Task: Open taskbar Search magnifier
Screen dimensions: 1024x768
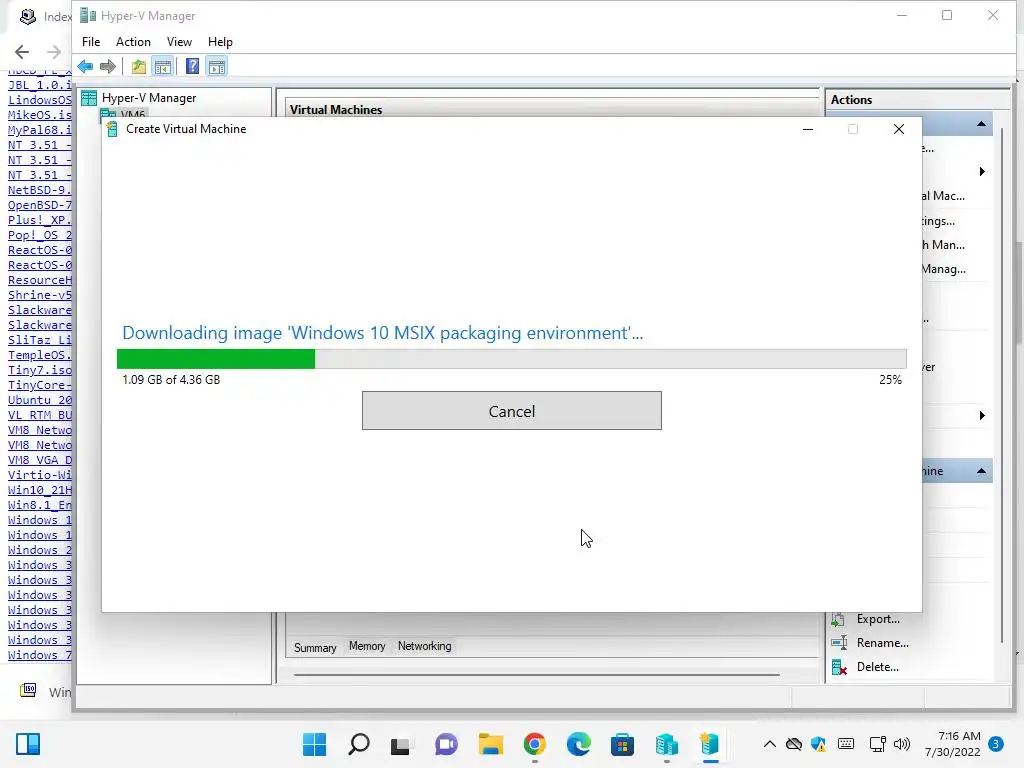Action: (359, 744)
